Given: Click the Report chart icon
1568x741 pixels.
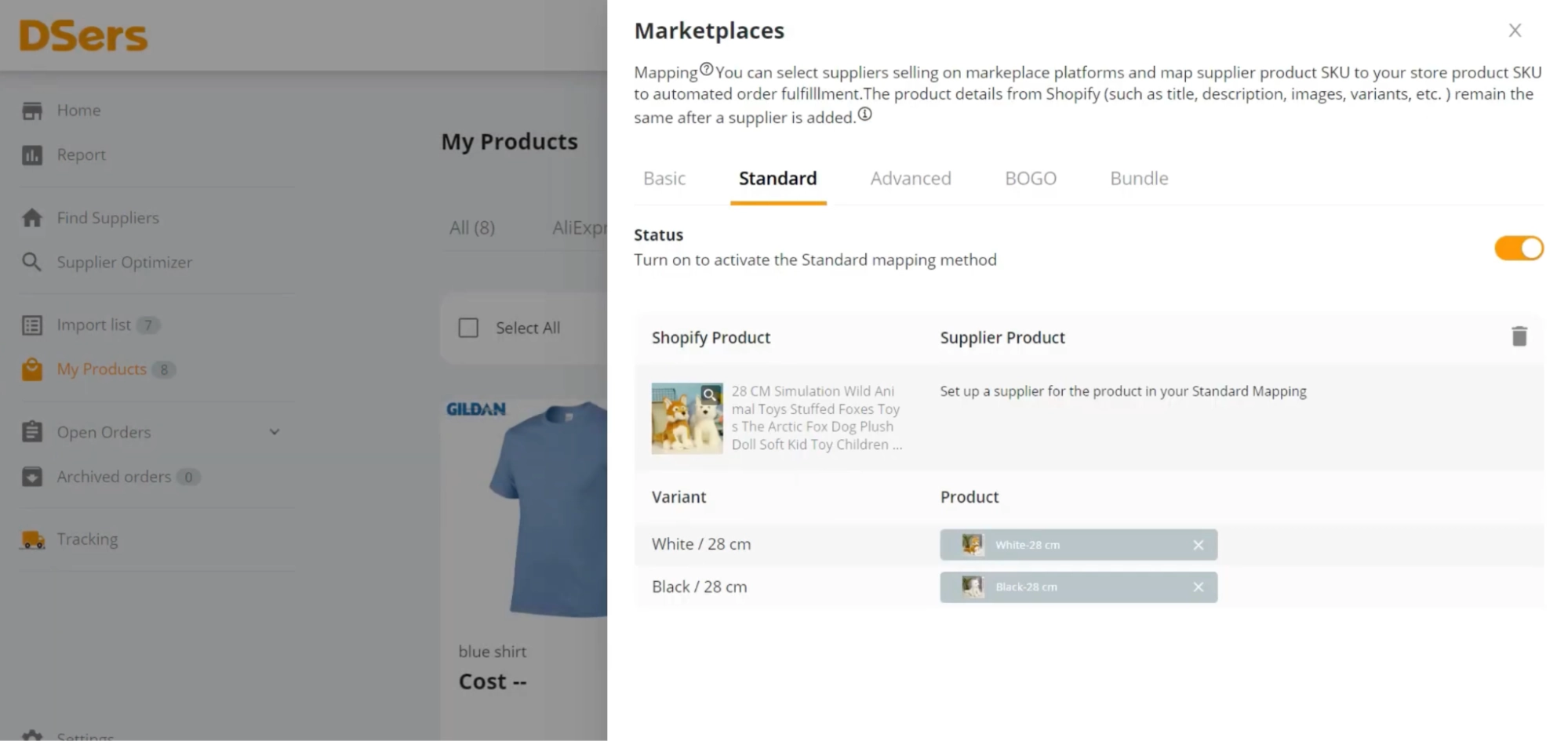Looking at the screenshot, I should pyautogui.click(x=32, y=155).
